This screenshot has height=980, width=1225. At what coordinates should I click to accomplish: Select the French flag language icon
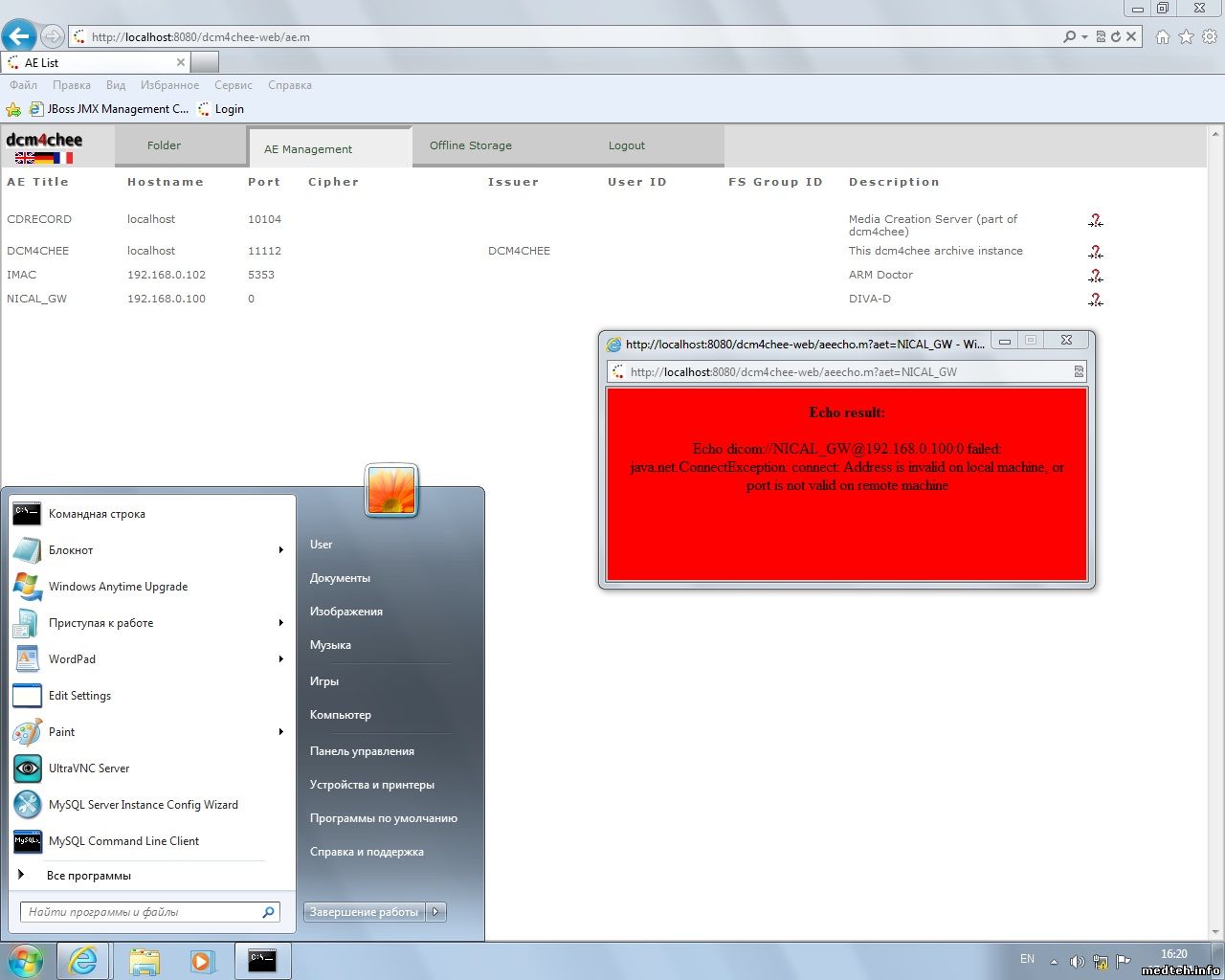(x=64, y=158)
